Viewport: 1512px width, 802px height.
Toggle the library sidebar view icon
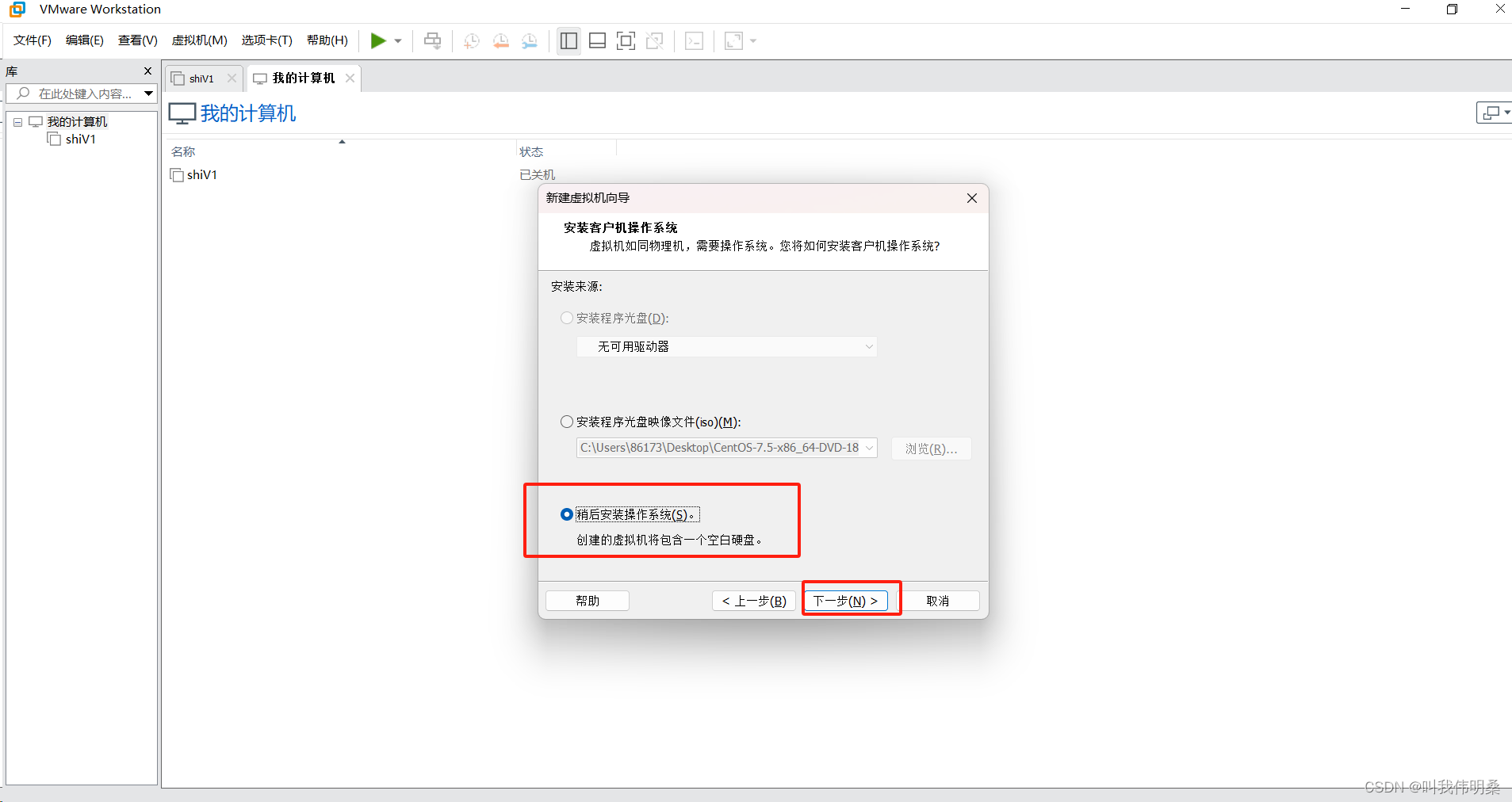click(568, 40)
